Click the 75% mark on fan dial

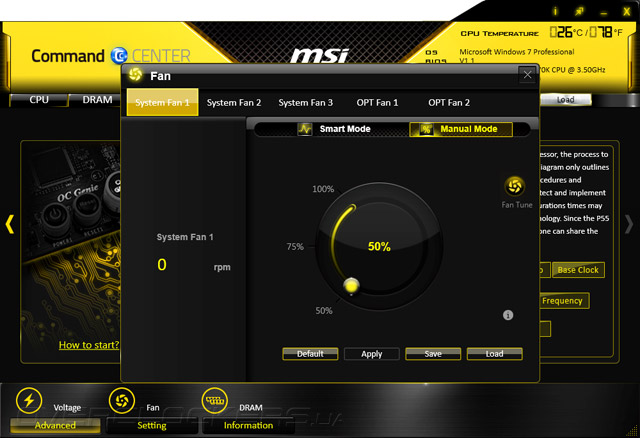click(295, 247)
